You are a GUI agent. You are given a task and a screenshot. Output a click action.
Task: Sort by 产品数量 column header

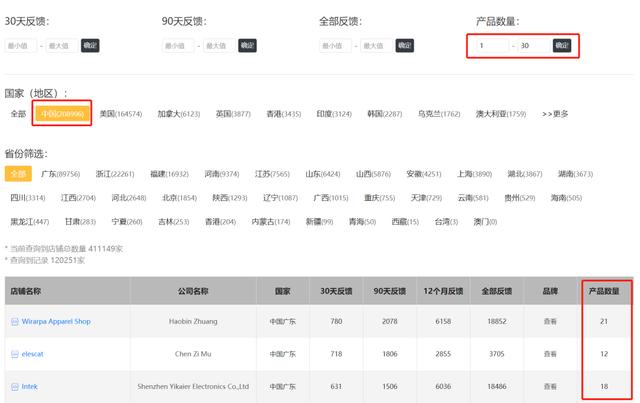[604, 291]
